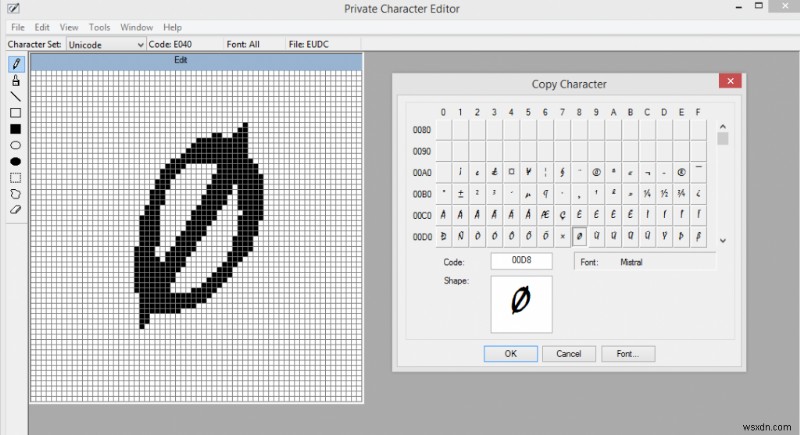Select the Hollow Rectangle tool
Image resolution: width=800 pixels, height=435 pixels.
click(x=16, y=113)
